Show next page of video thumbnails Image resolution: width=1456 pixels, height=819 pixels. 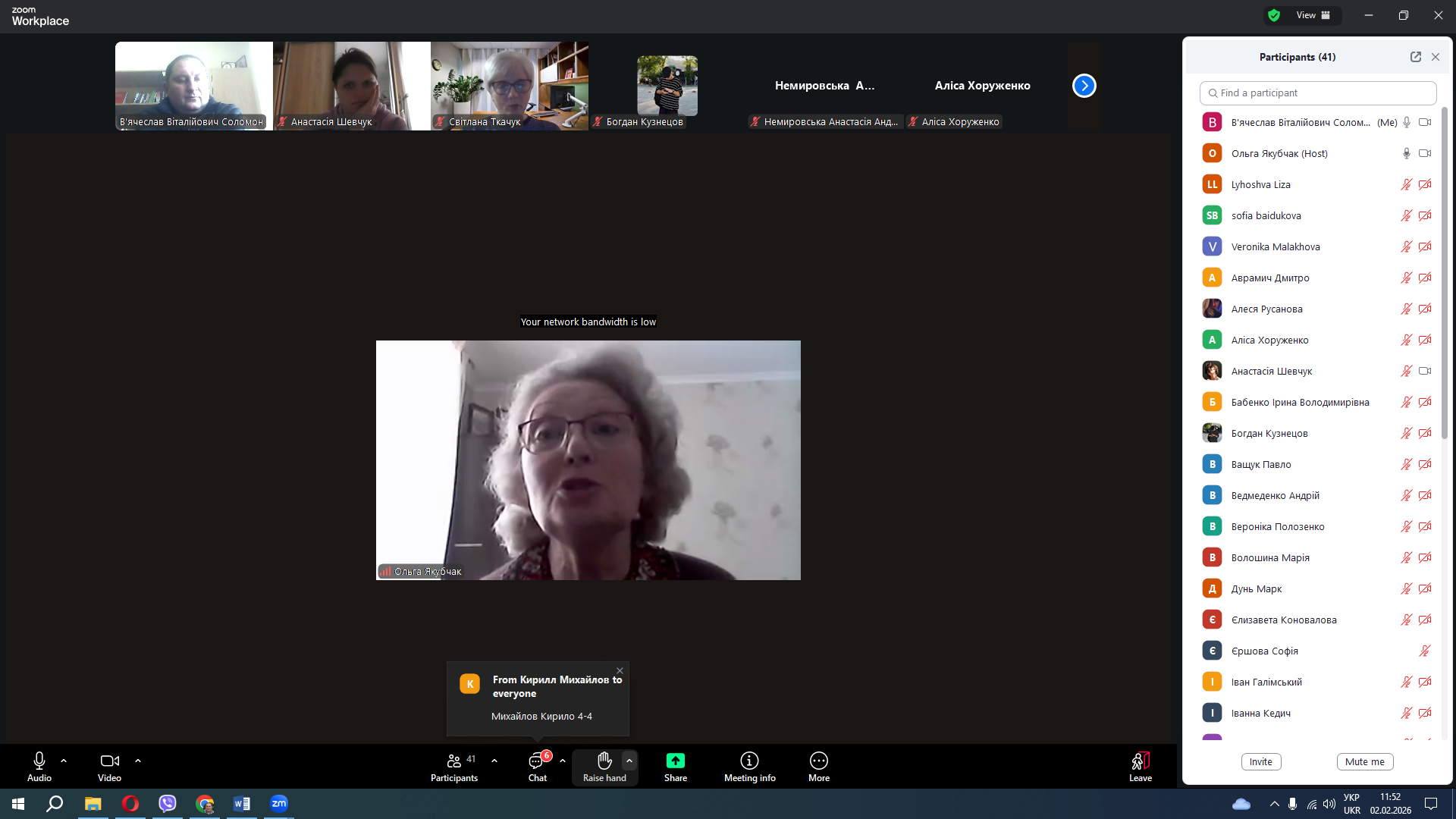click(x=1084, y=86)
